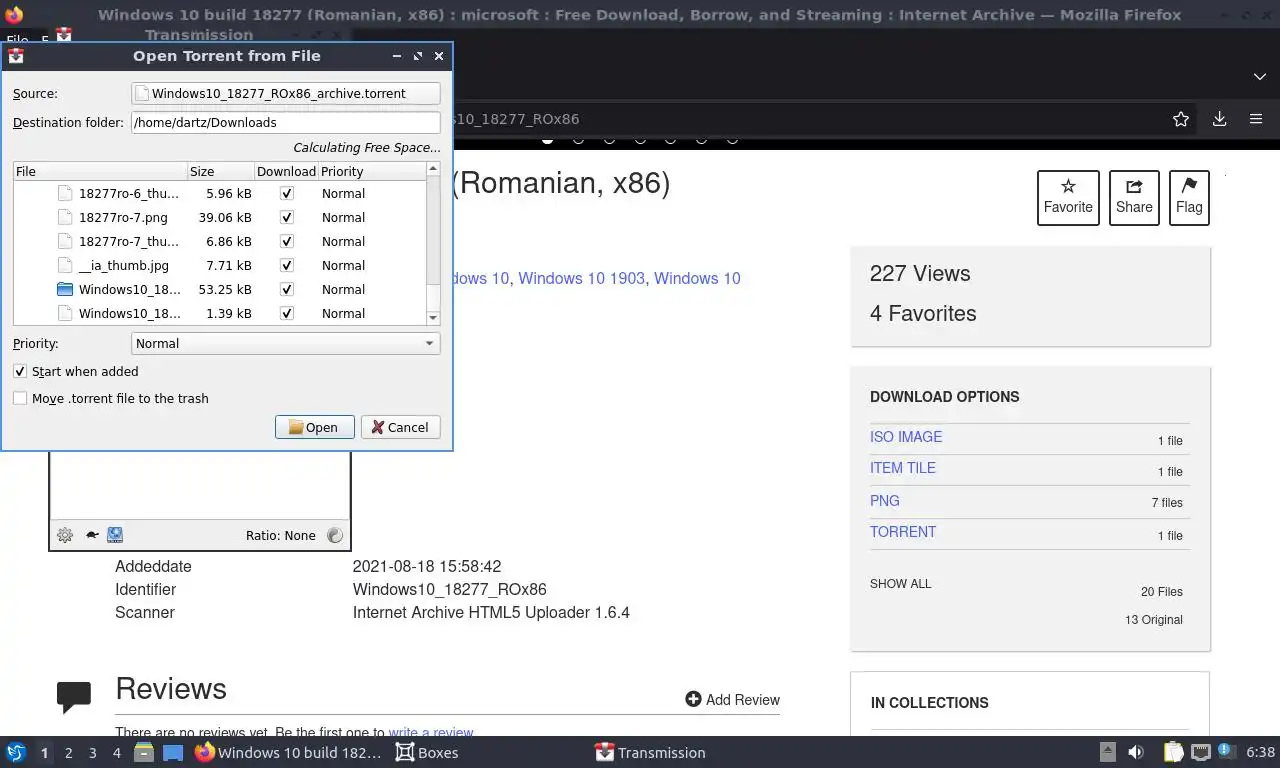The image size is (1280, 768).
Task: Uncheck download for the 53.25 kB Windows10_18 folder
Action: tap(287, 289)
